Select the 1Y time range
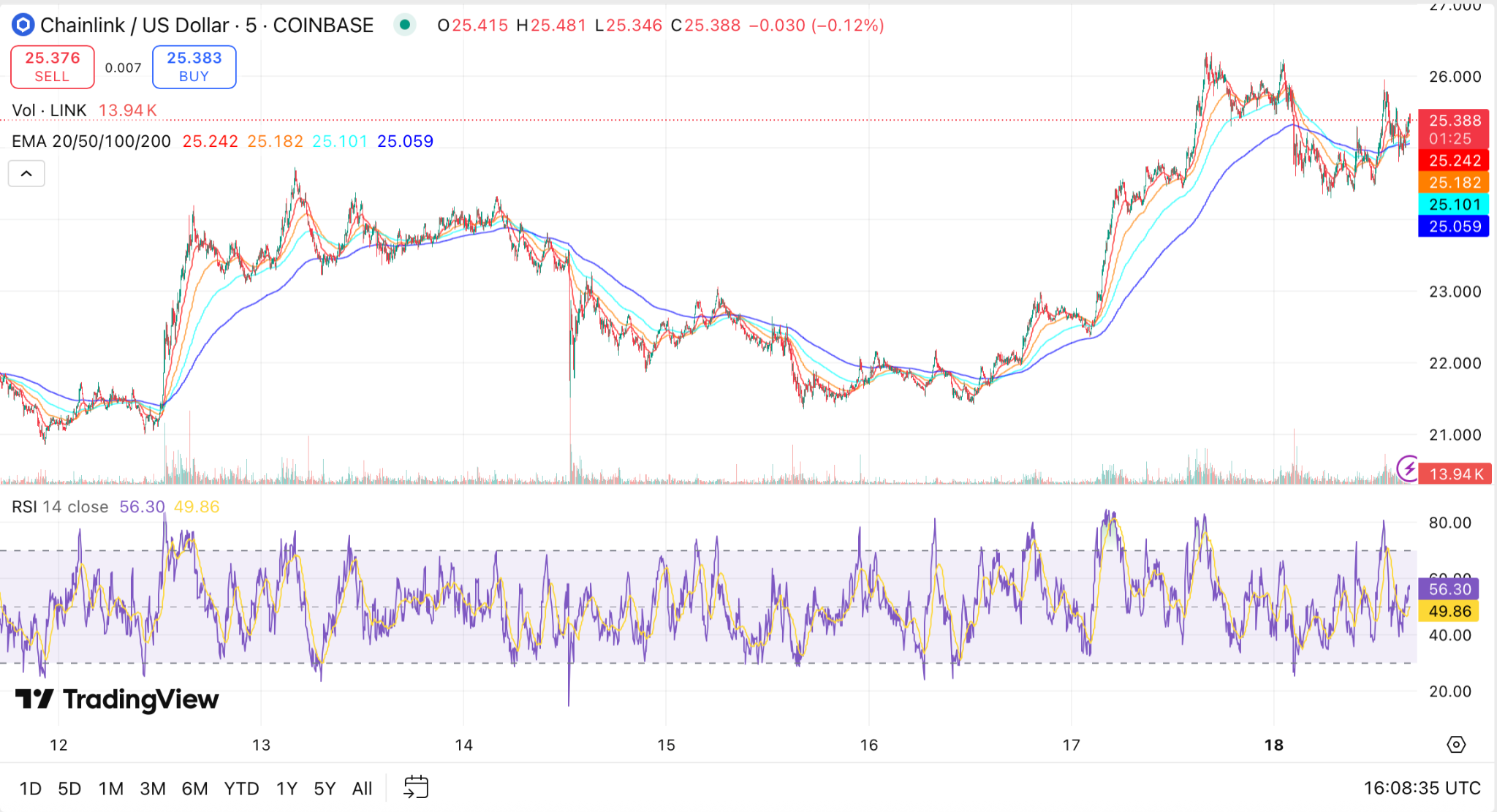This screenshot has width=1497, height=812. [287, 789]
